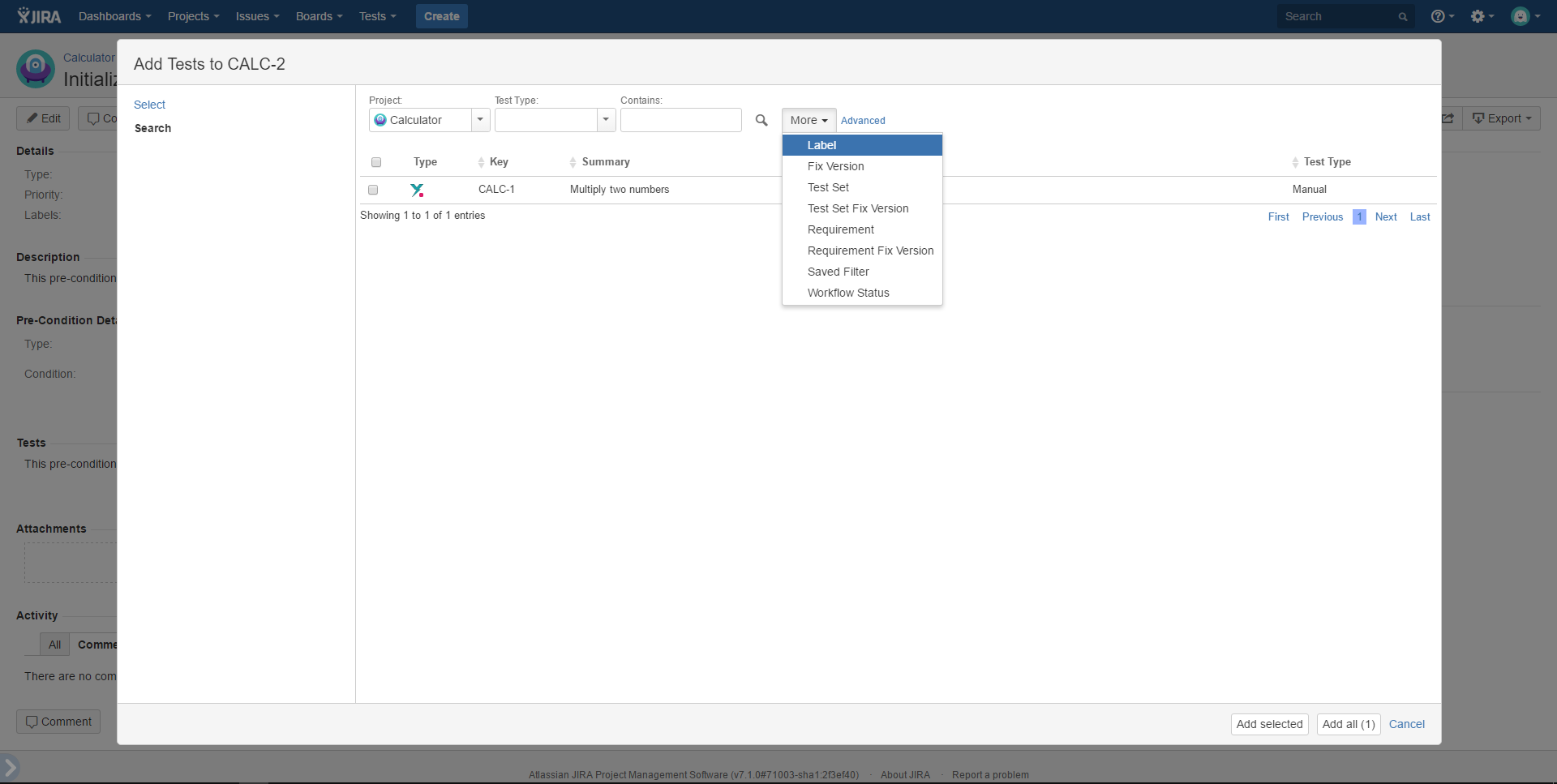Screen dimensions: 1557x784
Task: Sort by the Test Type column arrows
Action: pyautogui.click(x=1295, y=162)
